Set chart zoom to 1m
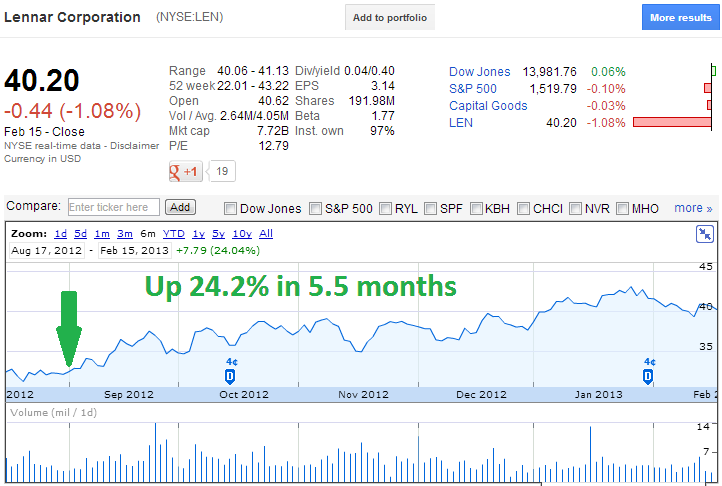722x486 pixels. tap(102, 234)
